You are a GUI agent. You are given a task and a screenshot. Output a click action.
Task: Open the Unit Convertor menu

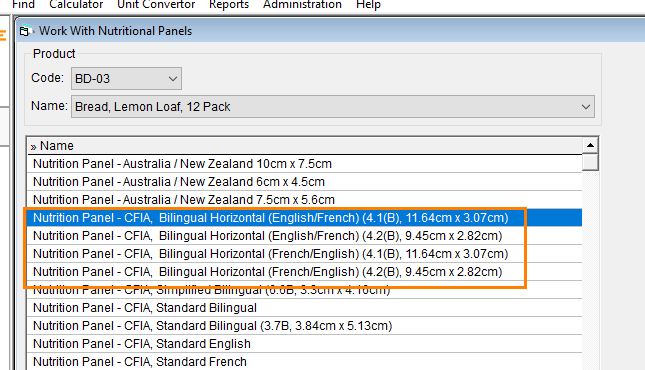tap(156, 5)
